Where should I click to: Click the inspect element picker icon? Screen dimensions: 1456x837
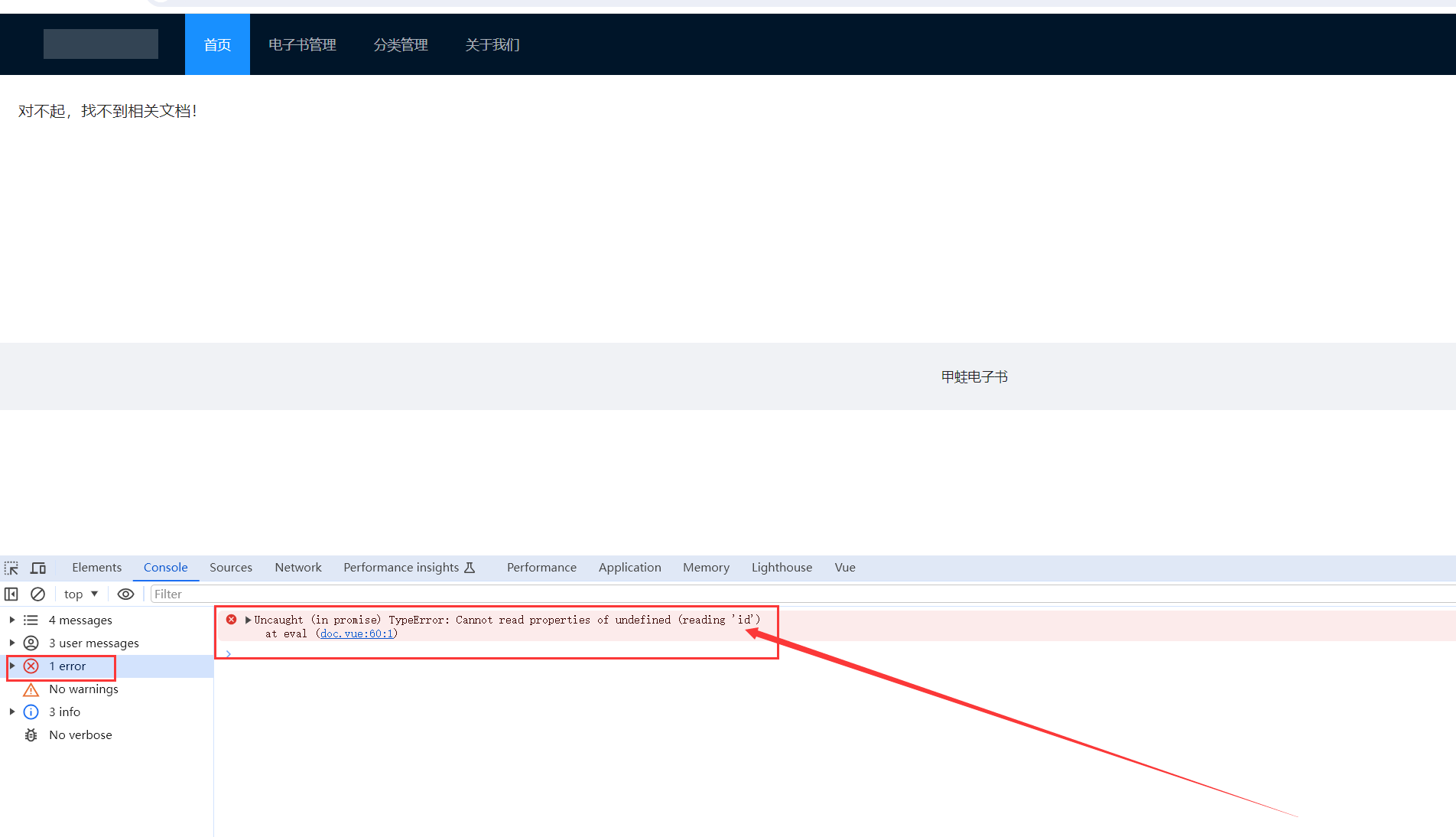(11, 568)
